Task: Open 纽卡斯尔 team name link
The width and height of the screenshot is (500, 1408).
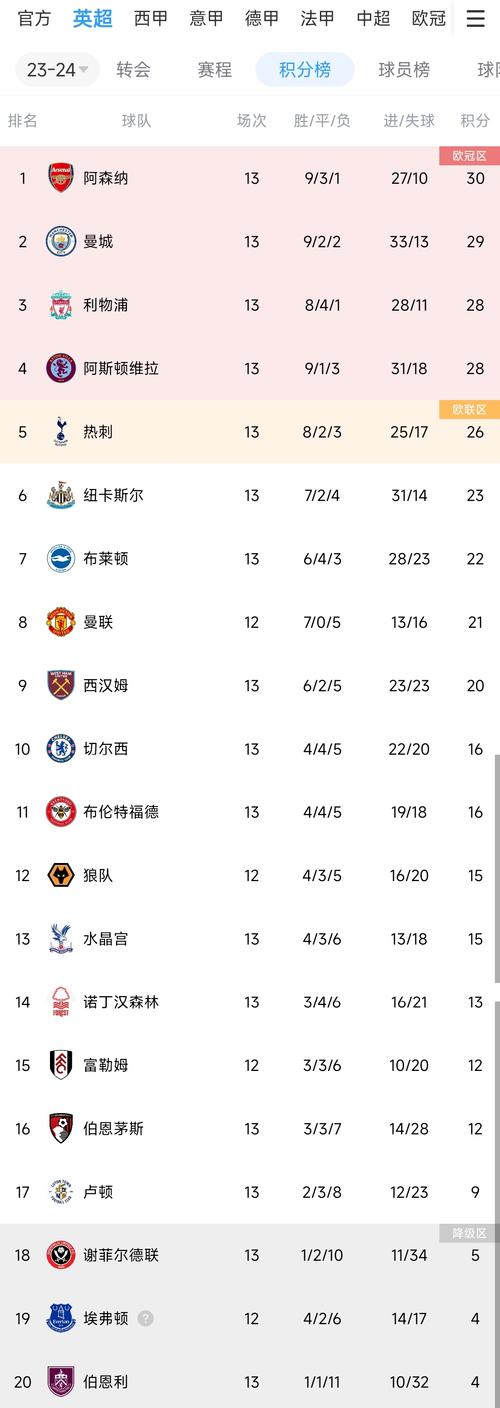Action: (113, 495)
